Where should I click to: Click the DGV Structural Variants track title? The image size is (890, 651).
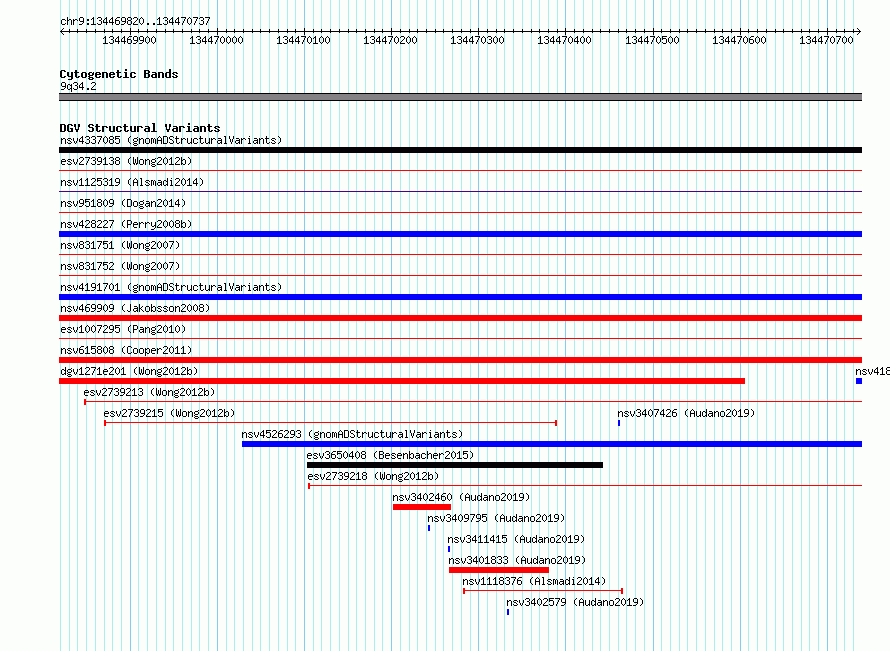[x=140, y=128]
